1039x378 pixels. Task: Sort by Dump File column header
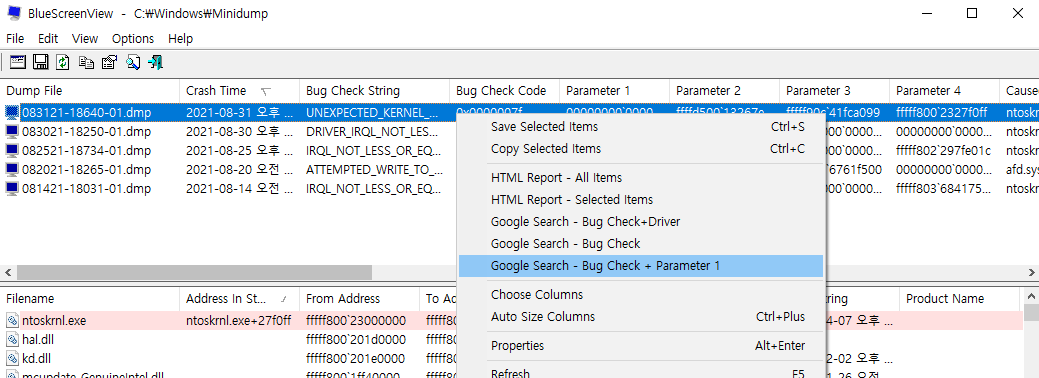(90, 91)
